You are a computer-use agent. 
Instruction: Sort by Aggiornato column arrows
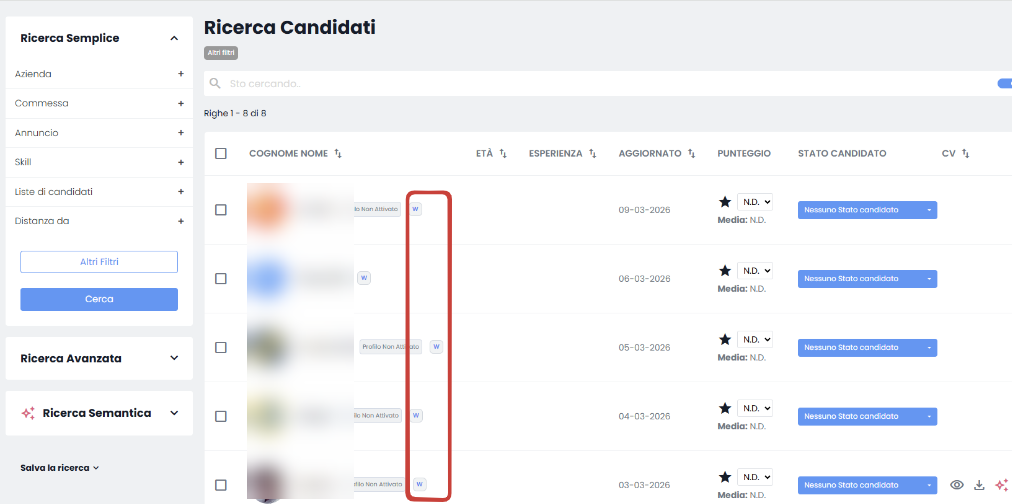[x=691, y=154]
